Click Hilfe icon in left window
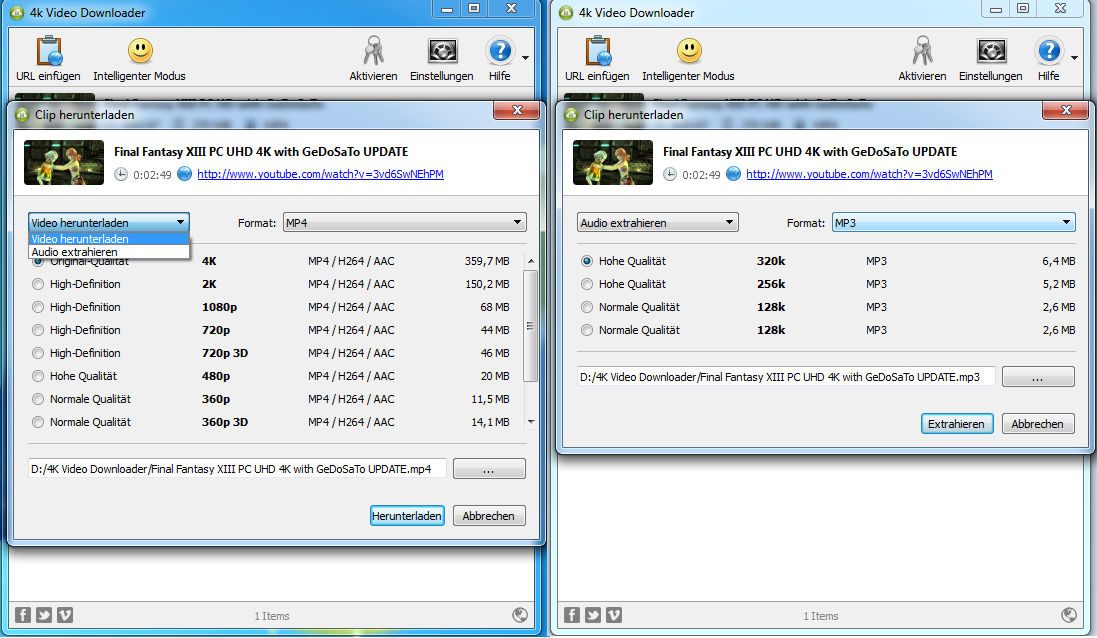 500,51
